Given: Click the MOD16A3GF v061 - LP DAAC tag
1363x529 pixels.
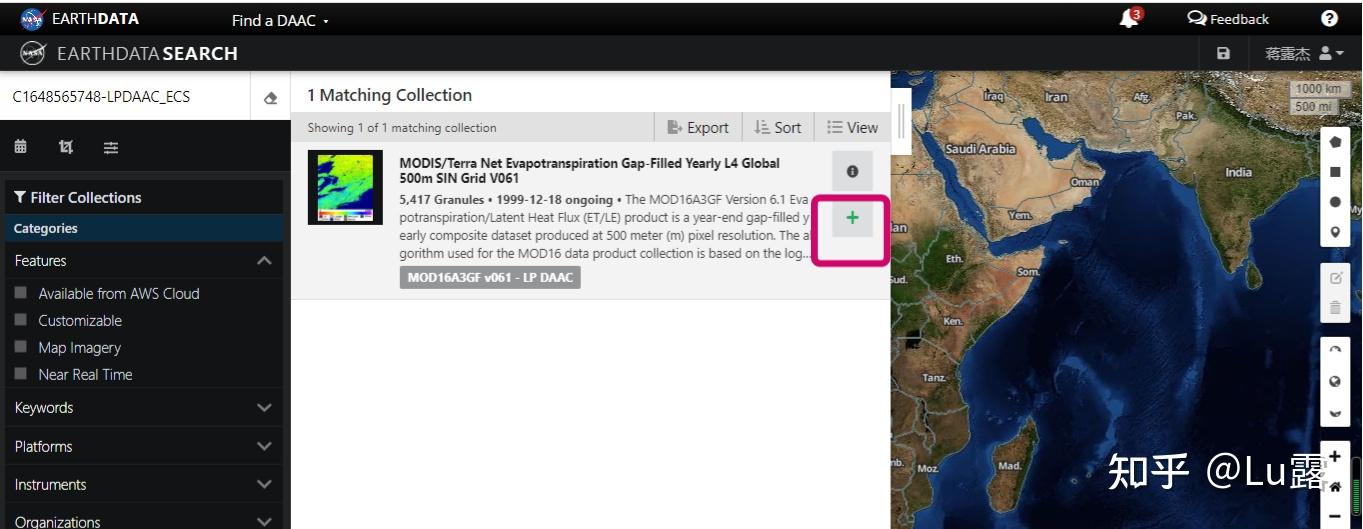Looking at the screenshot, I should click(x=490, y=277).
